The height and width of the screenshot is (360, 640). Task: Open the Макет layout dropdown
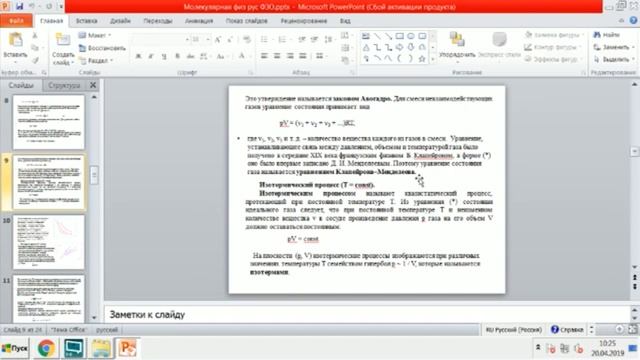95,36
